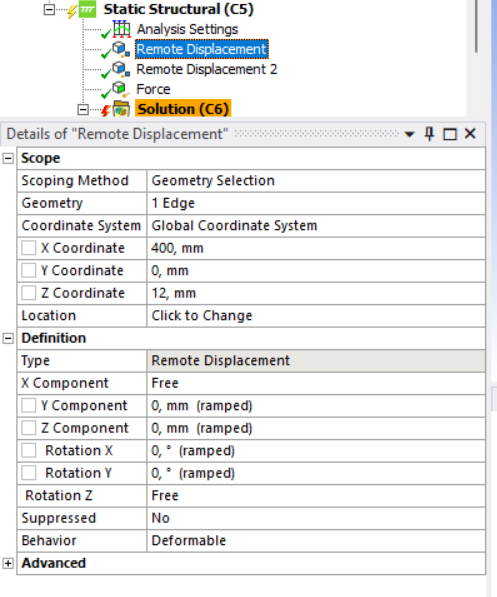Image resolution: width=497 pixels, height=597 pixels.
Task: Click the Geometry '1 Edge' field
Action: (x=316, y=203)
